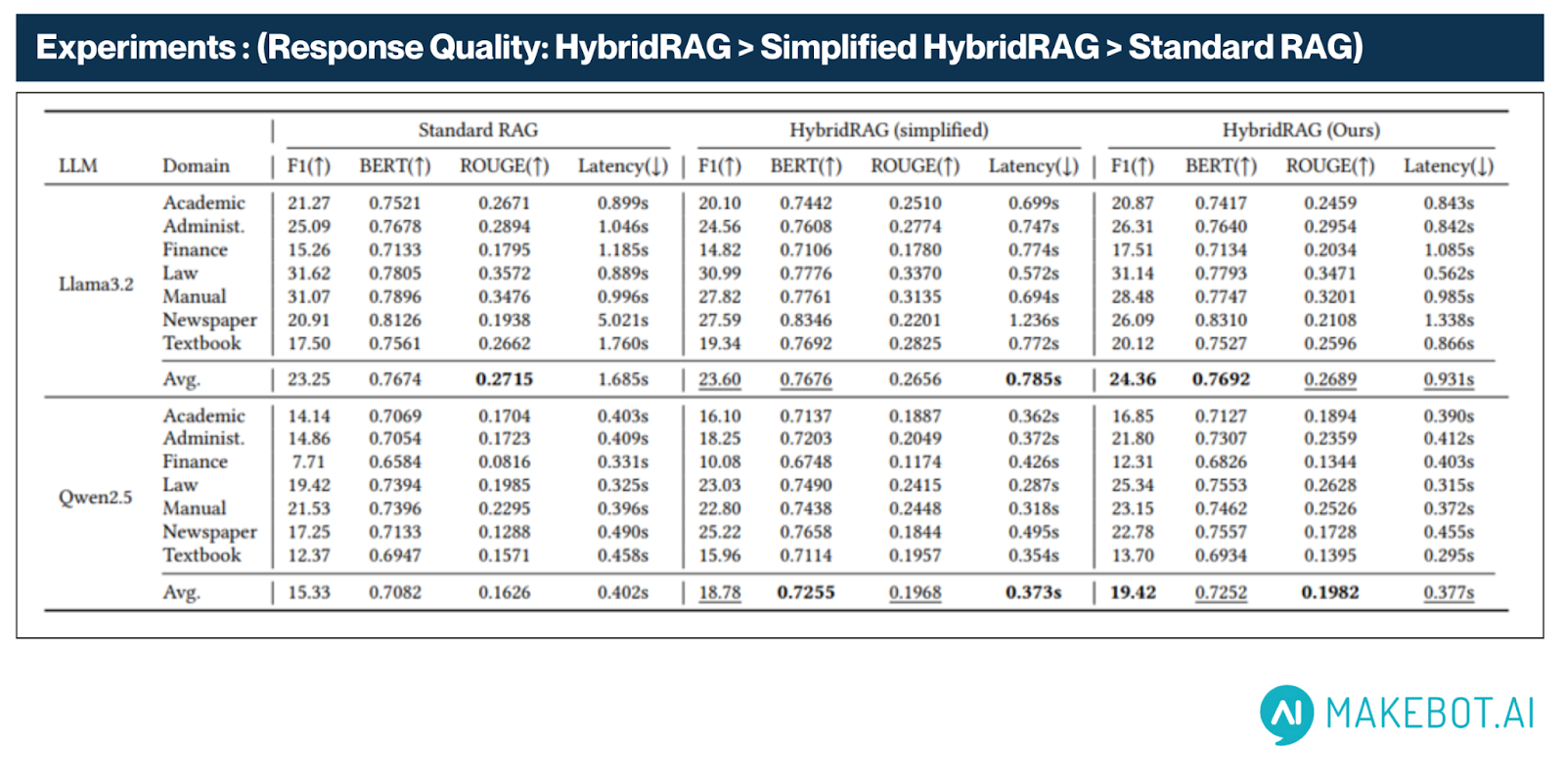Image resolution: width=1565 pixels, height=784 pixels.
Task: Select the F1 value "31.62"
Action: [309, 274]
